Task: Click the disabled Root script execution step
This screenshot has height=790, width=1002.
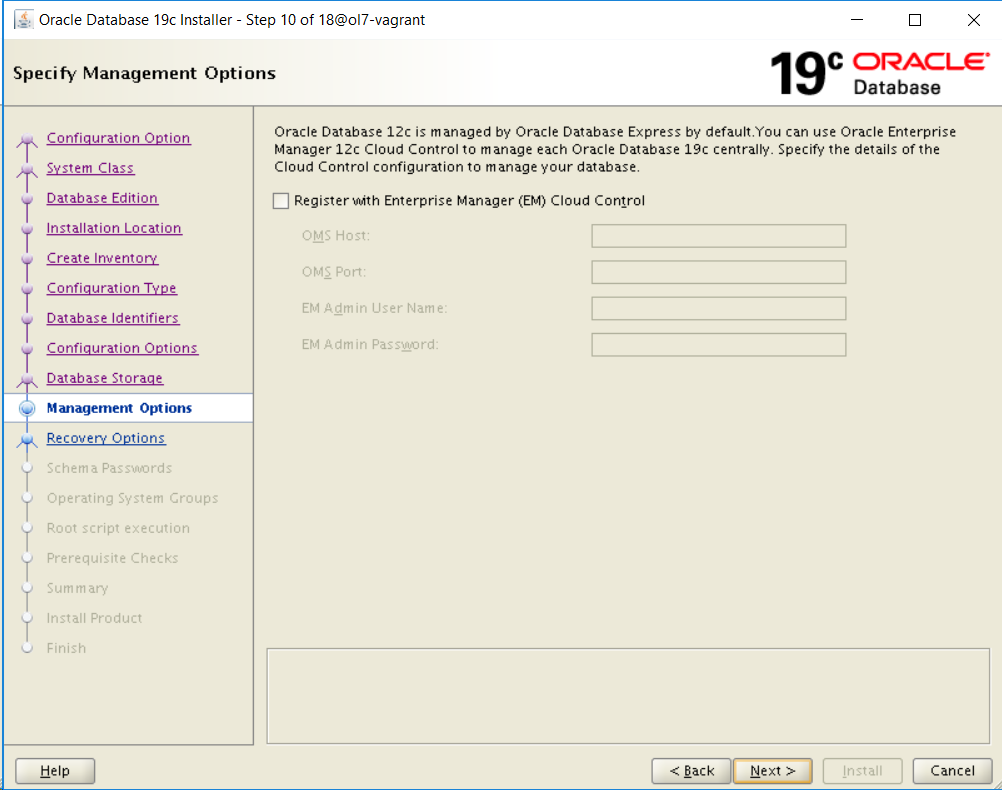Action: coord(118,529)
